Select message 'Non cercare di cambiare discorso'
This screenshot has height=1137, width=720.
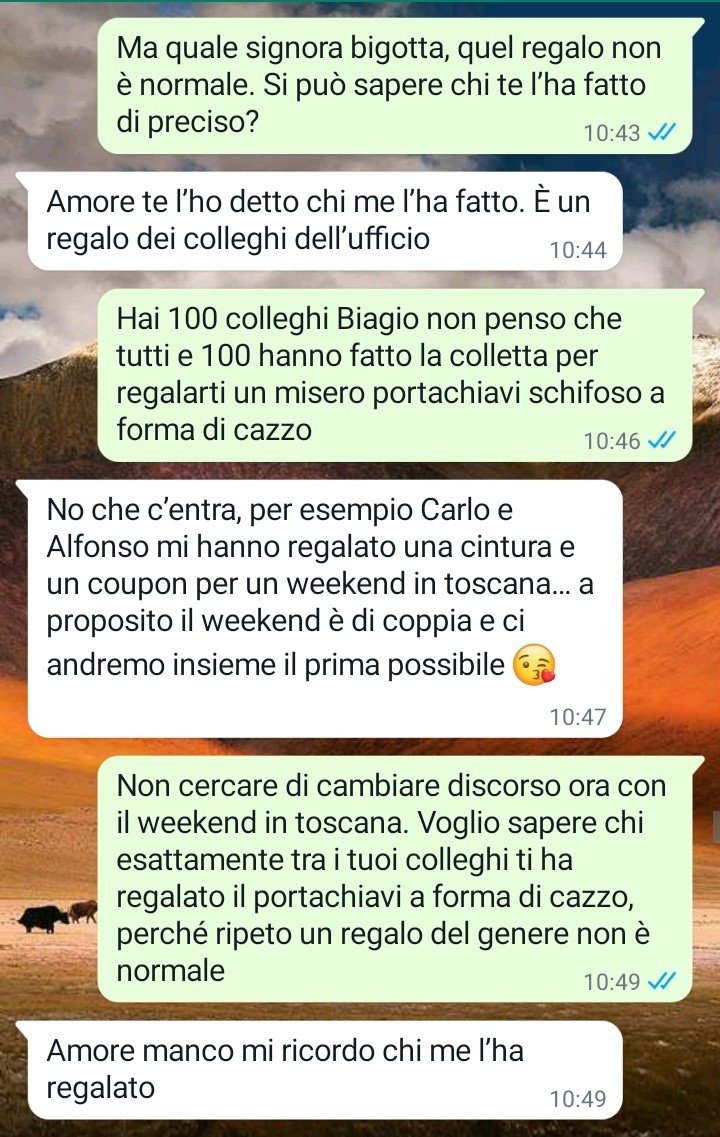tap(401, 879)
